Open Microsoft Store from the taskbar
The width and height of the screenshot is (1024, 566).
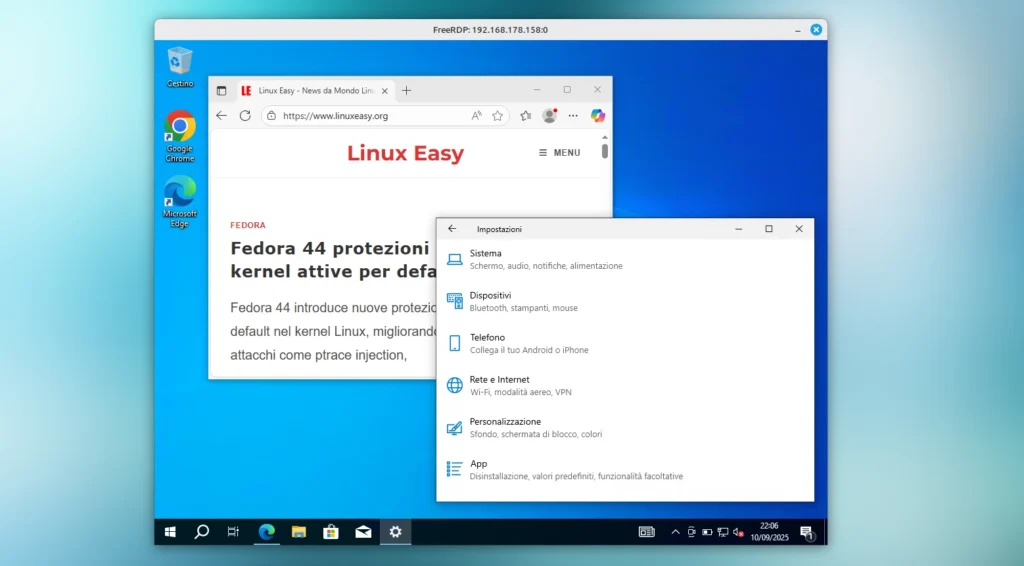coord(331,532)
